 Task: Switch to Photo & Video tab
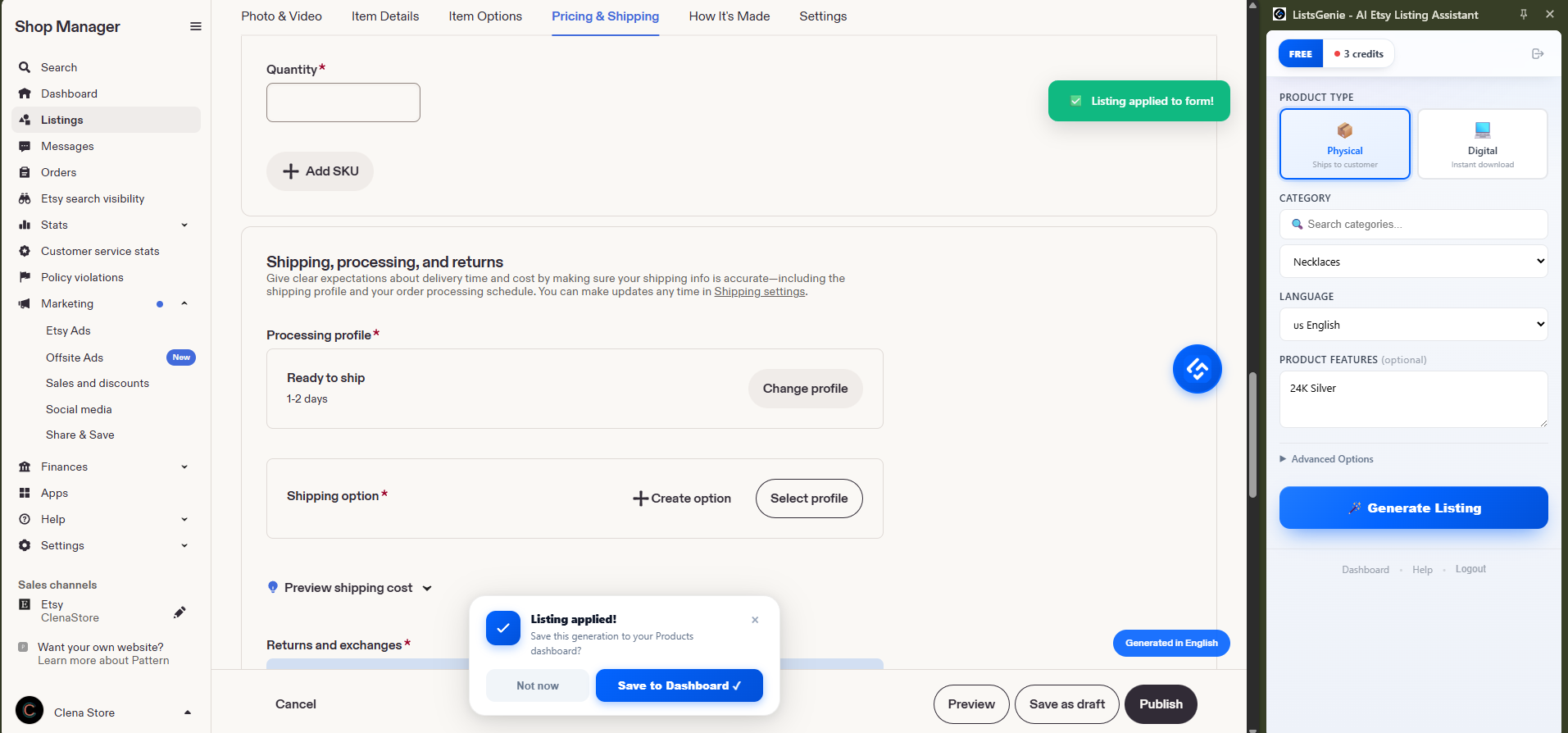[x=281, y=16]
